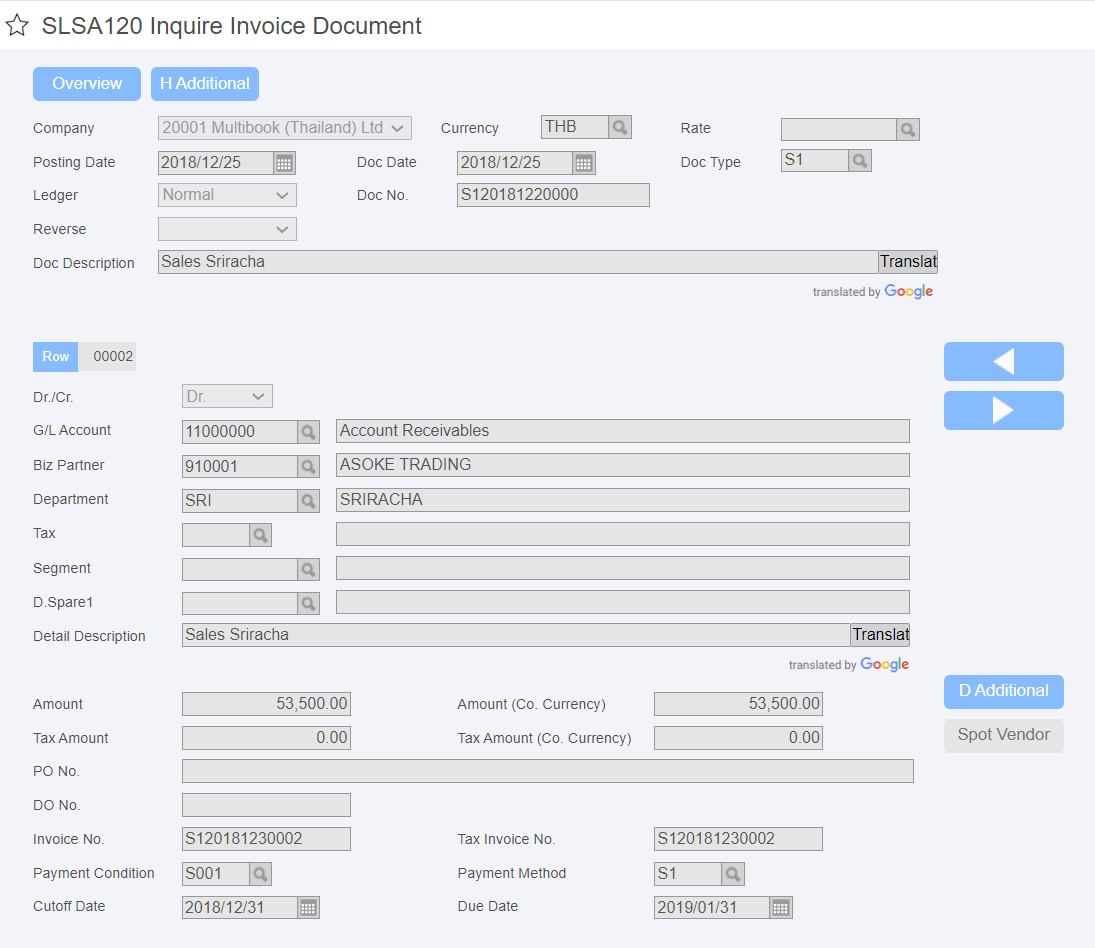
Task: Open Segment lookup search icon
Action: [x=308, y=569]
